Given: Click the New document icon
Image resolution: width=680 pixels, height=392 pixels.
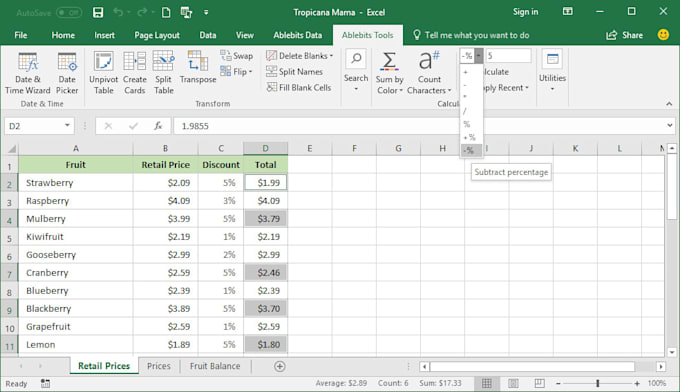Looking at the screenshot, I should click(x=166, y=13).
